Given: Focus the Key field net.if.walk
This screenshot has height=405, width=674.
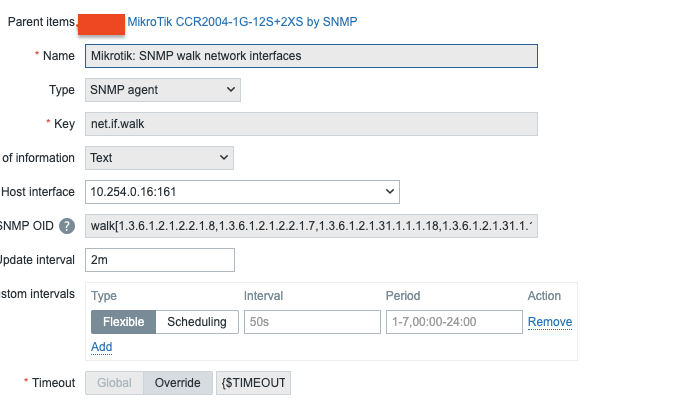Looking at the screenshot, I should (x=311, y=124).
